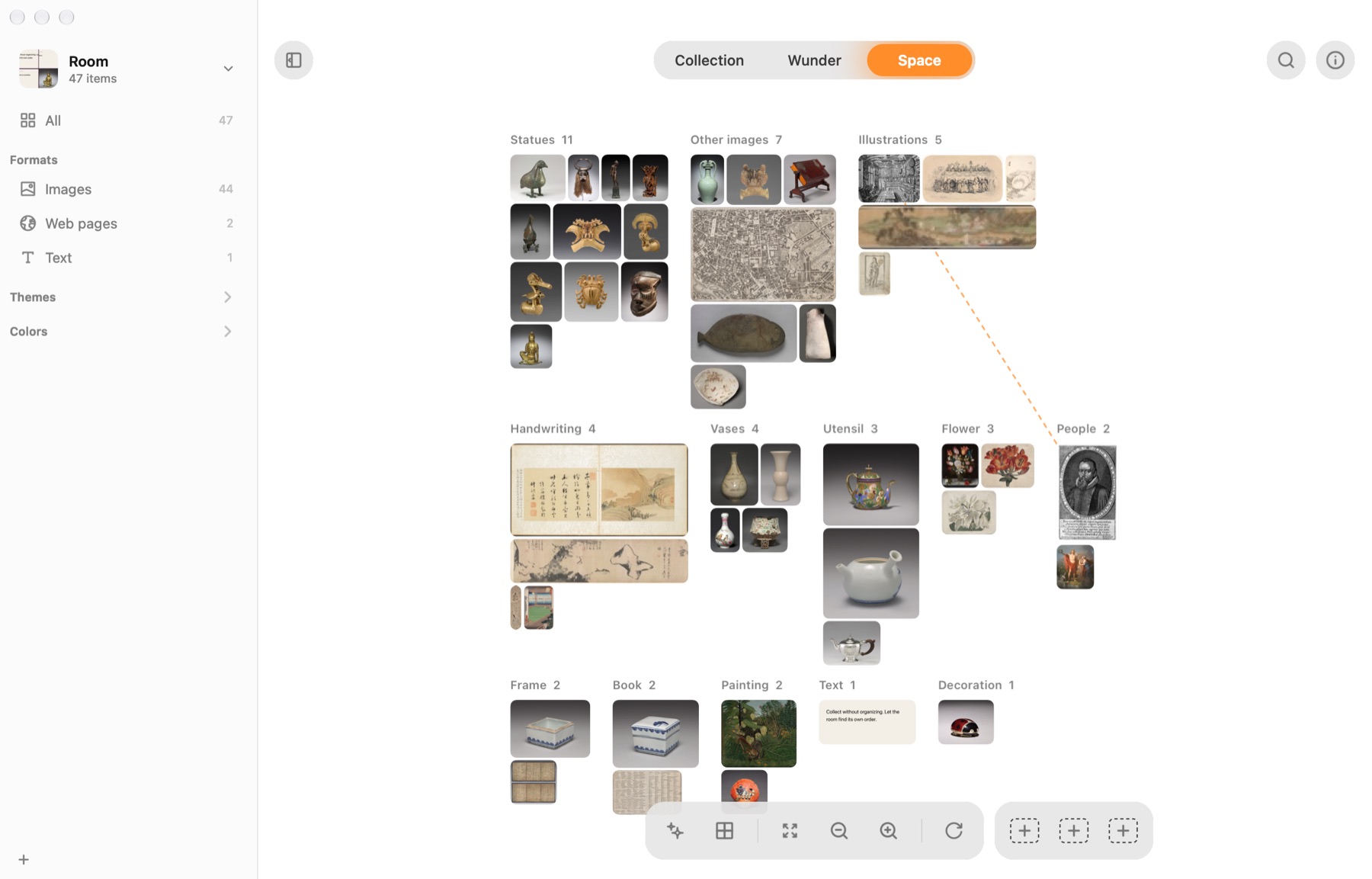This screenshot has width=1372, height=879.
Task: Open the Room collection dropdown
Action: tap(228, 69)
